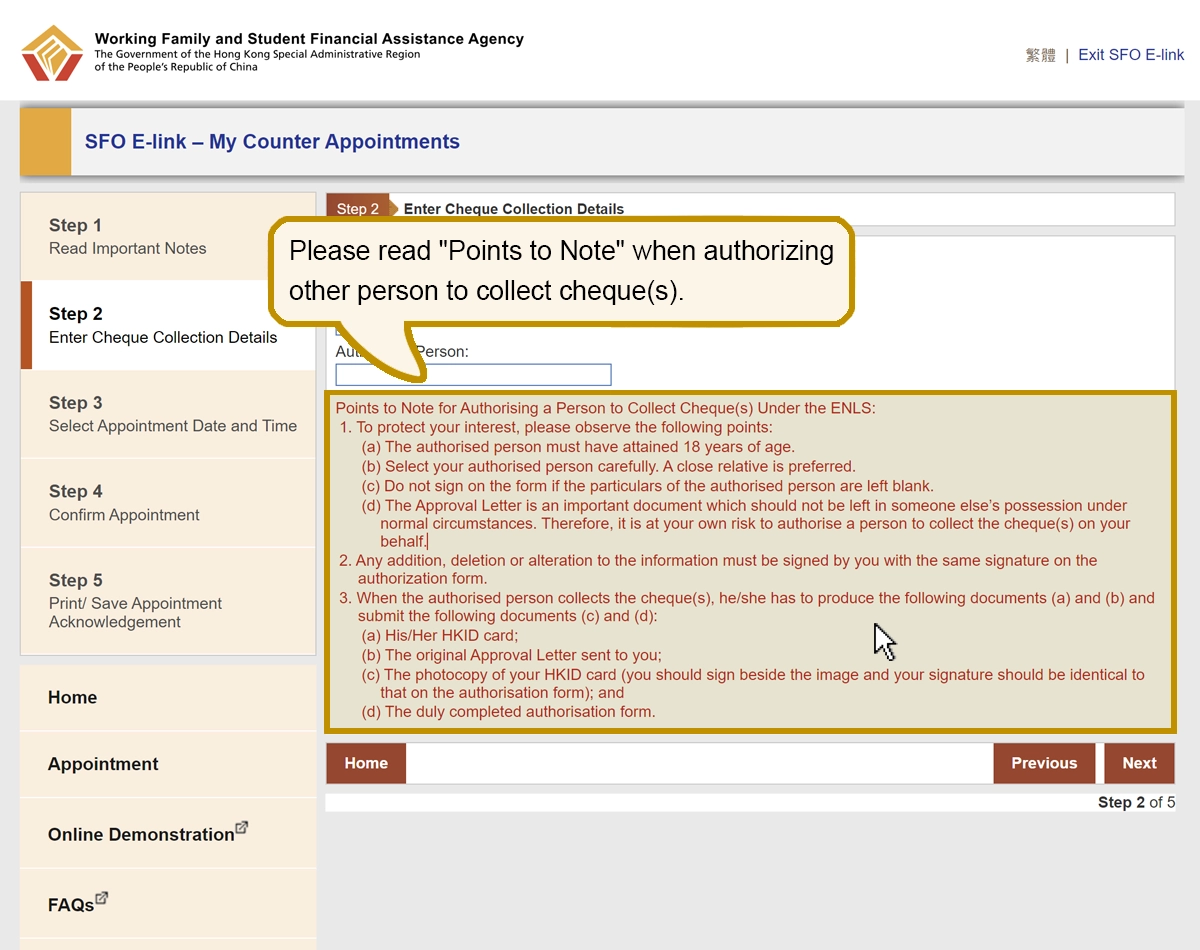This screenshot has height=950, width=1200.
Task: Open the Online Demonstration sidebar item
Action: tap(168, 833)
